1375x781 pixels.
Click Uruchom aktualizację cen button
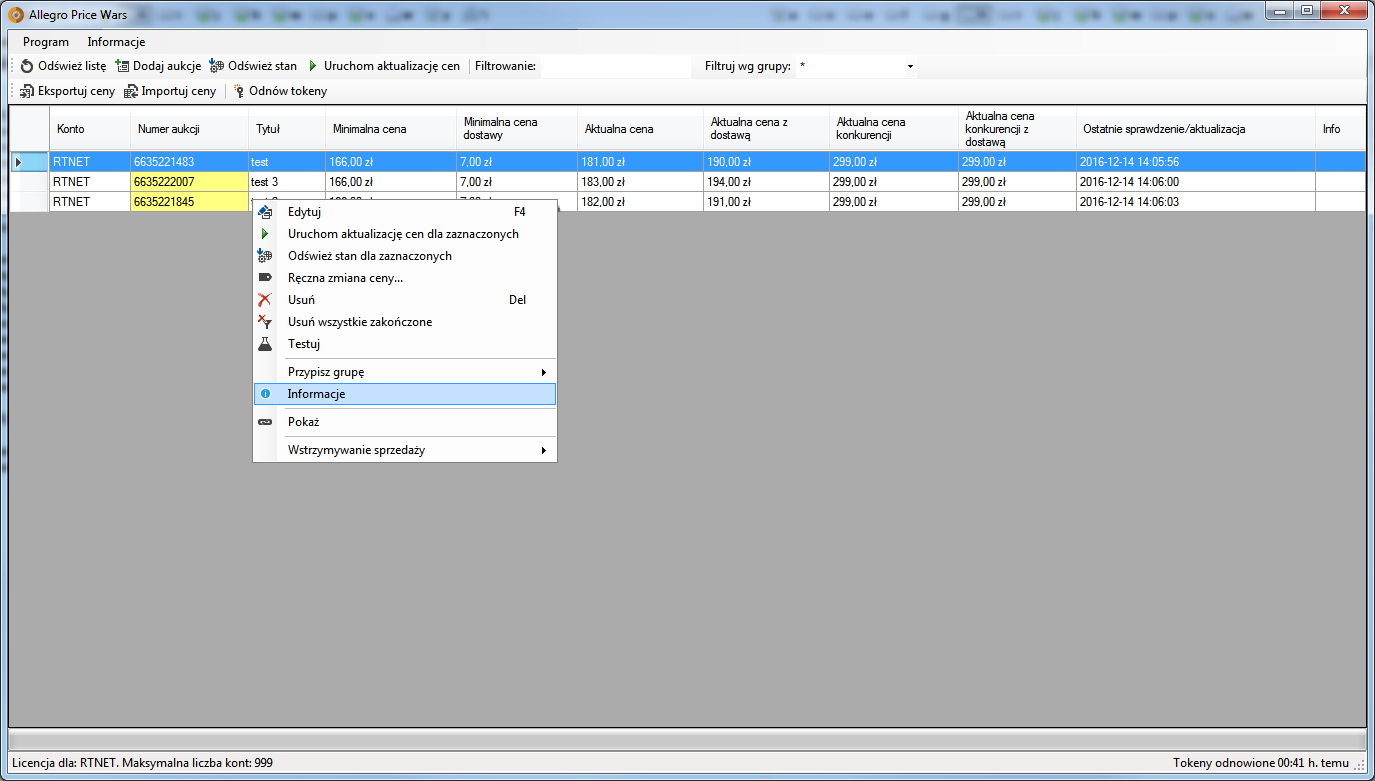tap(383, 66)
